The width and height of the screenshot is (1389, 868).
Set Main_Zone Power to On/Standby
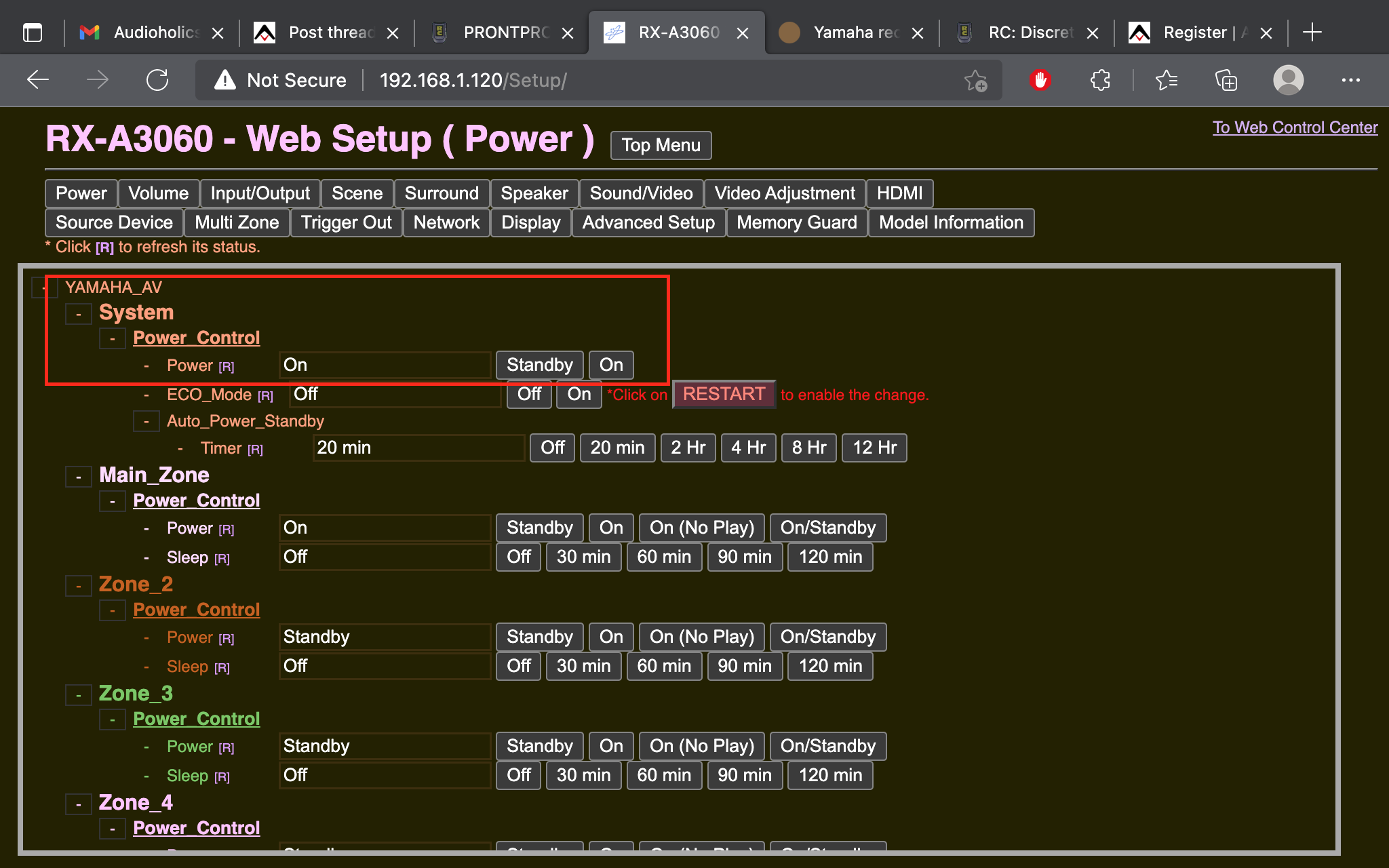tap(828, 528)
